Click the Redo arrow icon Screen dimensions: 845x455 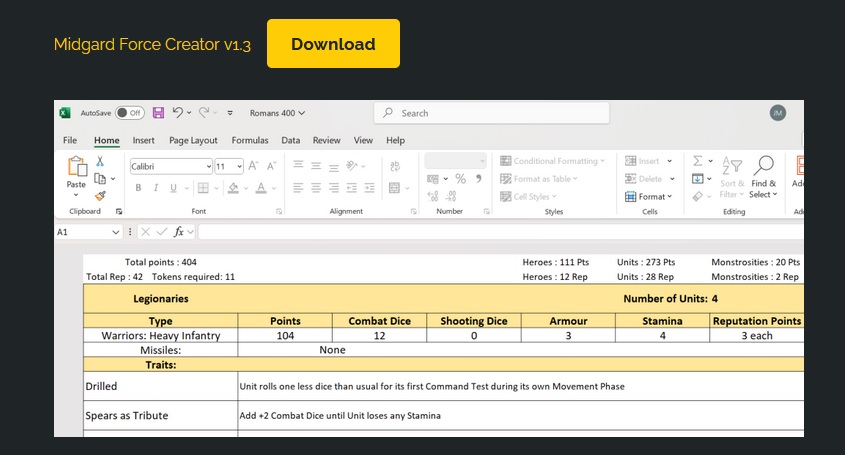pyautogui.click(x=204, y=112)
